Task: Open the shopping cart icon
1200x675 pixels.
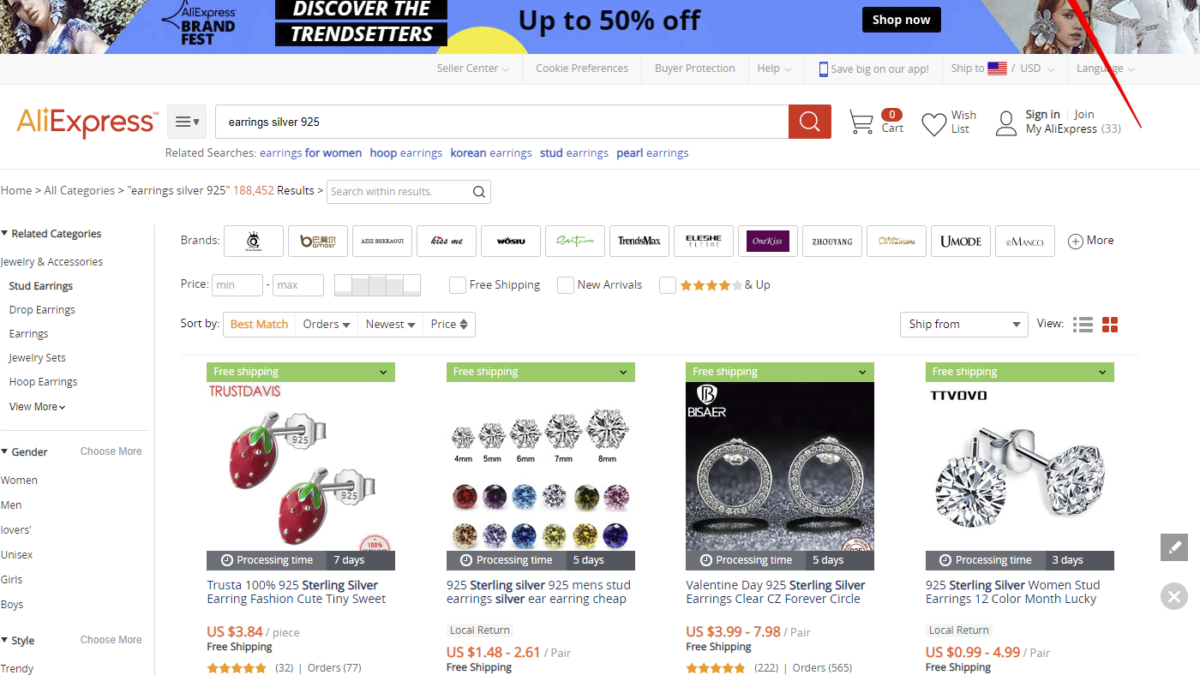Action: coord(860,122)
